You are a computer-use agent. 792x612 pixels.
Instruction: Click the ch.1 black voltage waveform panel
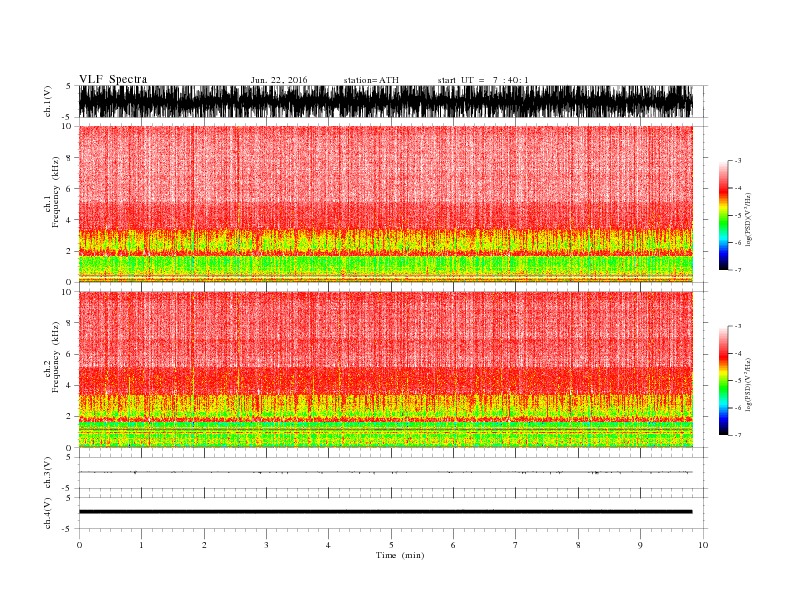pyautogui.click(x=386, y=101)
